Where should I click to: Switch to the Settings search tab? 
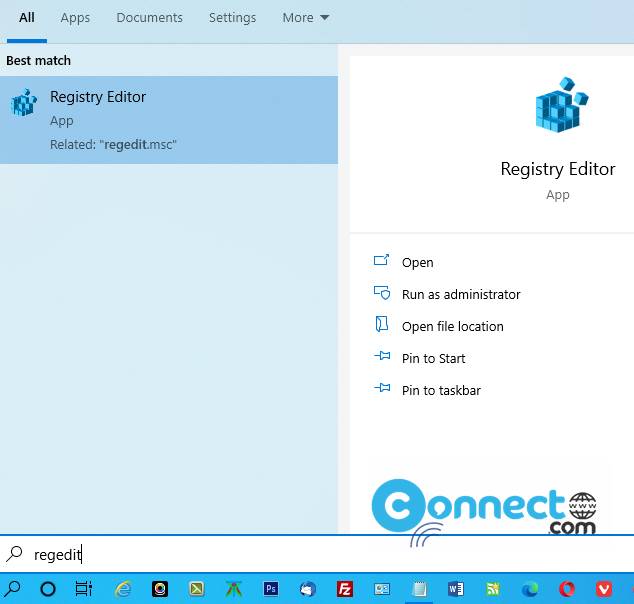tap(232, 18)
